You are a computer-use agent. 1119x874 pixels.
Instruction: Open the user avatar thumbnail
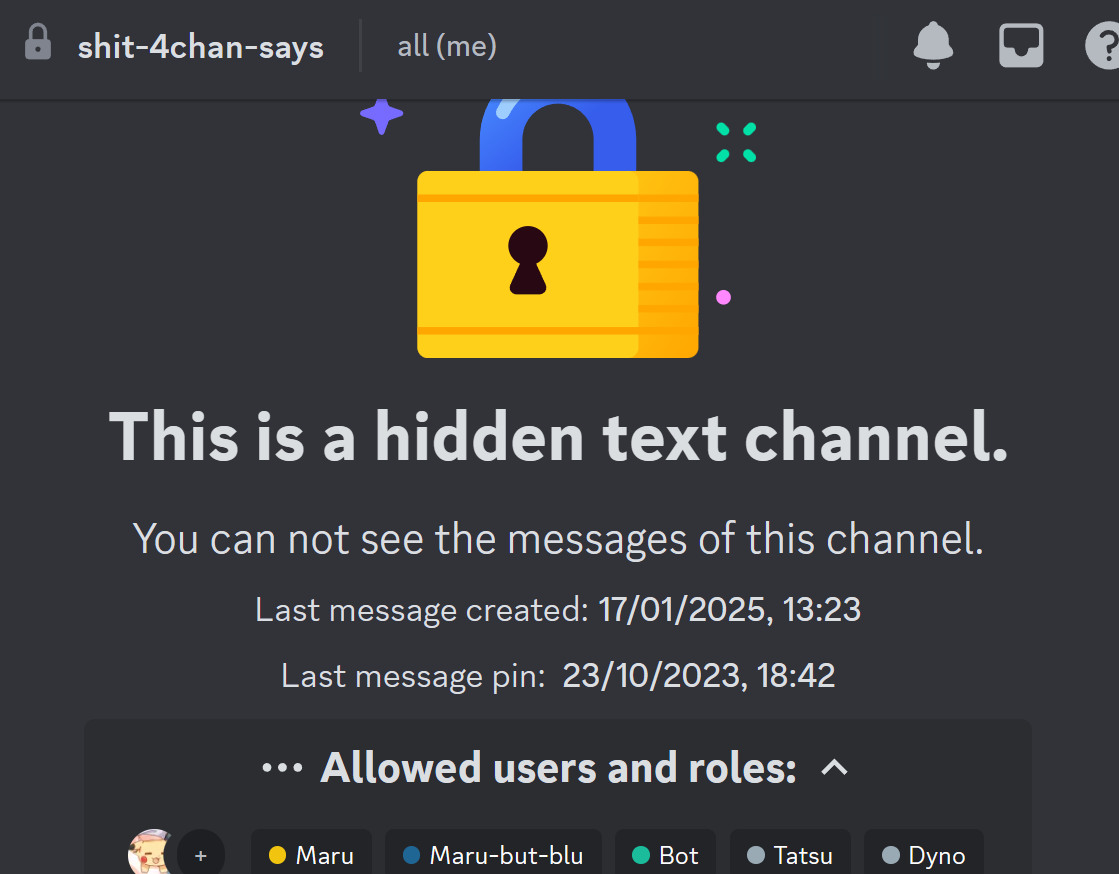(150, 853)
